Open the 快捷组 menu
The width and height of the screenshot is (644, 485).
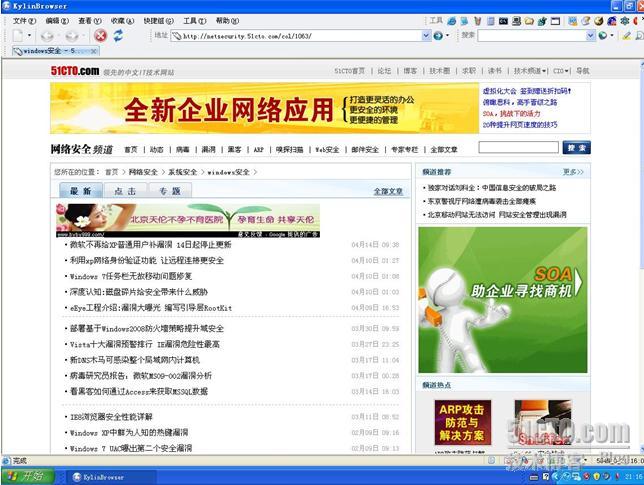(x=158, y=21)
